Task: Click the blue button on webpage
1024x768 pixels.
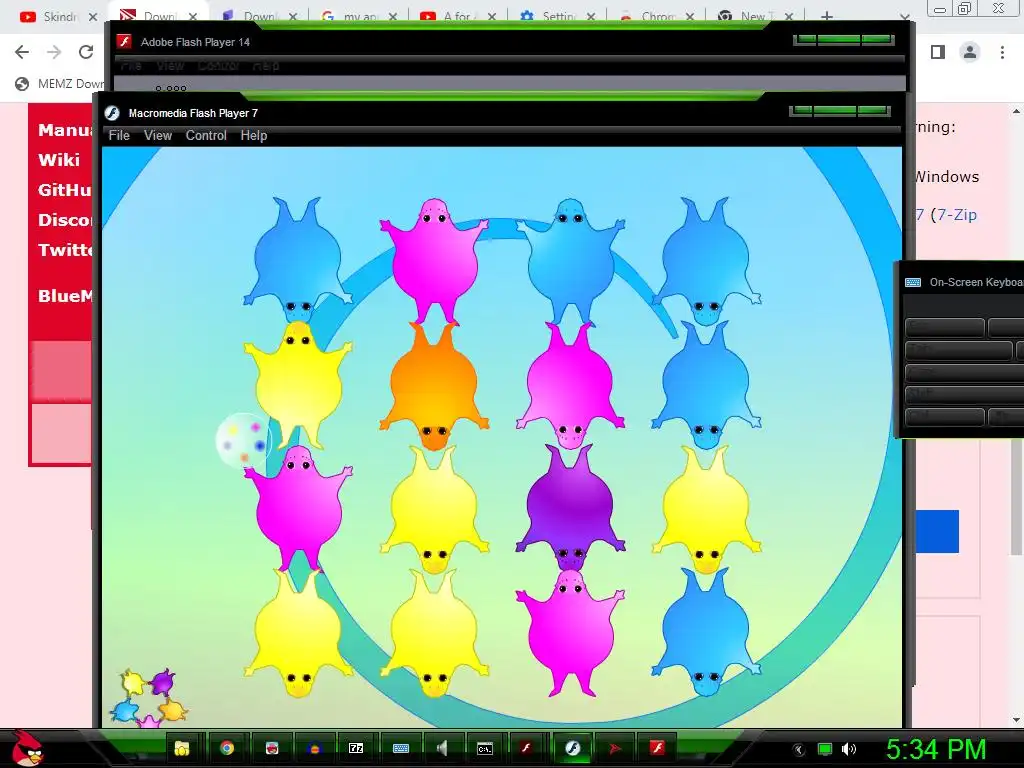Action: pos(936,532)
